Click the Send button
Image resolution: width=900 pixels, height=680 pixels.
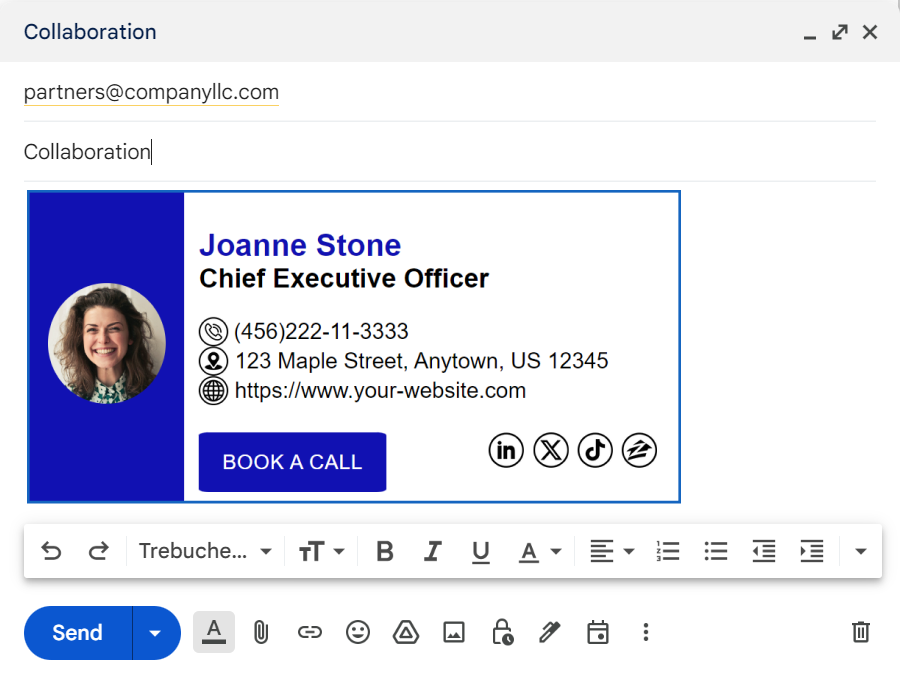[x=77, y=632]
